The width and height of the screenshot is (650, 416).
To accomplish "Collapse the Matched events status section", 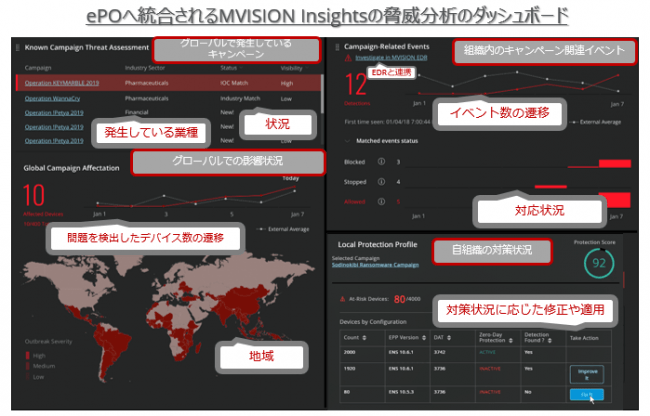I will [x=347, y=141].
